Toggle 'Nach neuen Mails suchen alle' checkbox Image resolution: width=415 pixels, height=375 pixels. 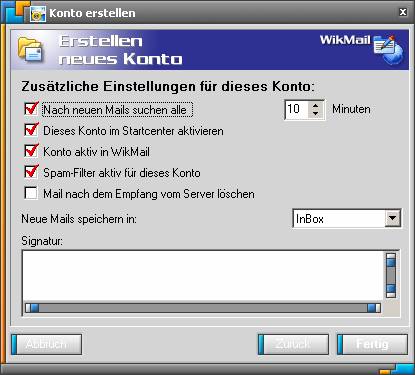point(31,109)
